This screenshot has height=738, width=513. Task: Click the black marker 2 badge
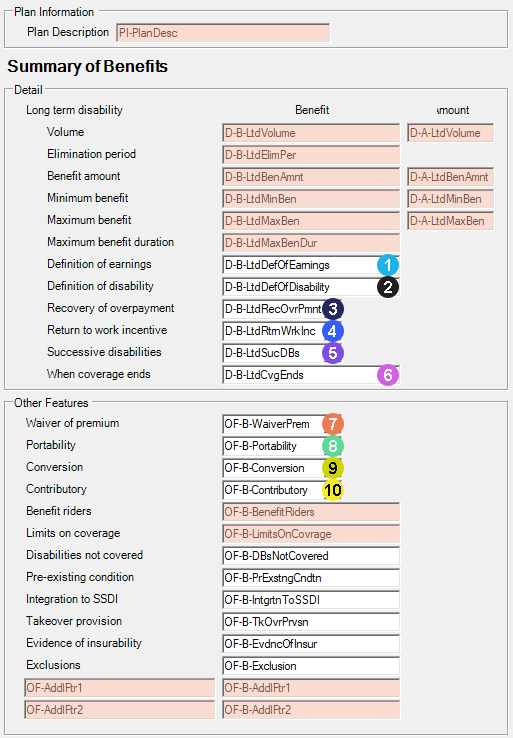[388, 287]
